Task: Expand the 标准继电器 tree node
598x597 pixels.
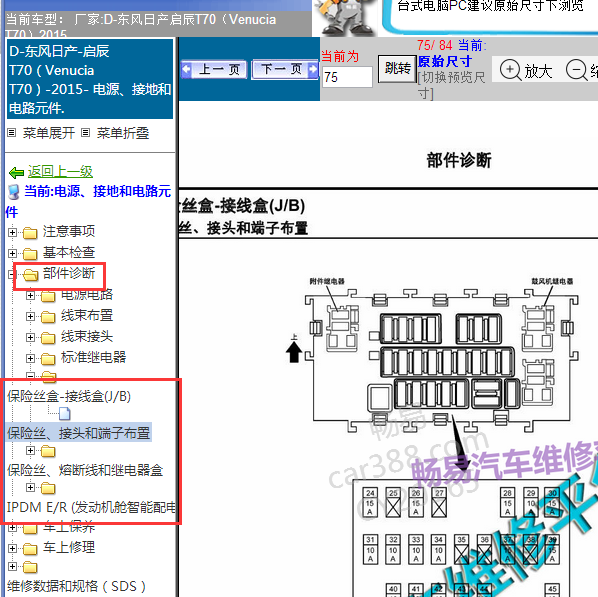Action: coord(30,358)
